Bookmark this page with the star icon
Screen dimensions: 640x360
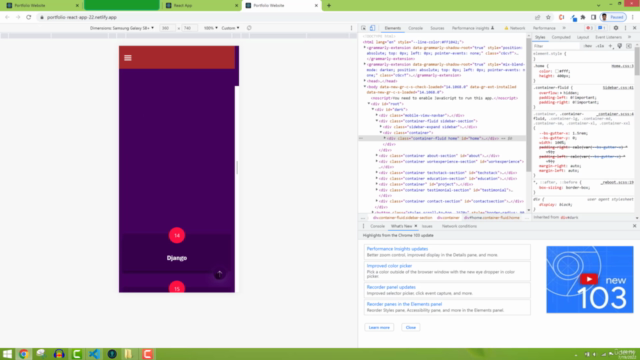pyautogui.click(x=548, y=17)
